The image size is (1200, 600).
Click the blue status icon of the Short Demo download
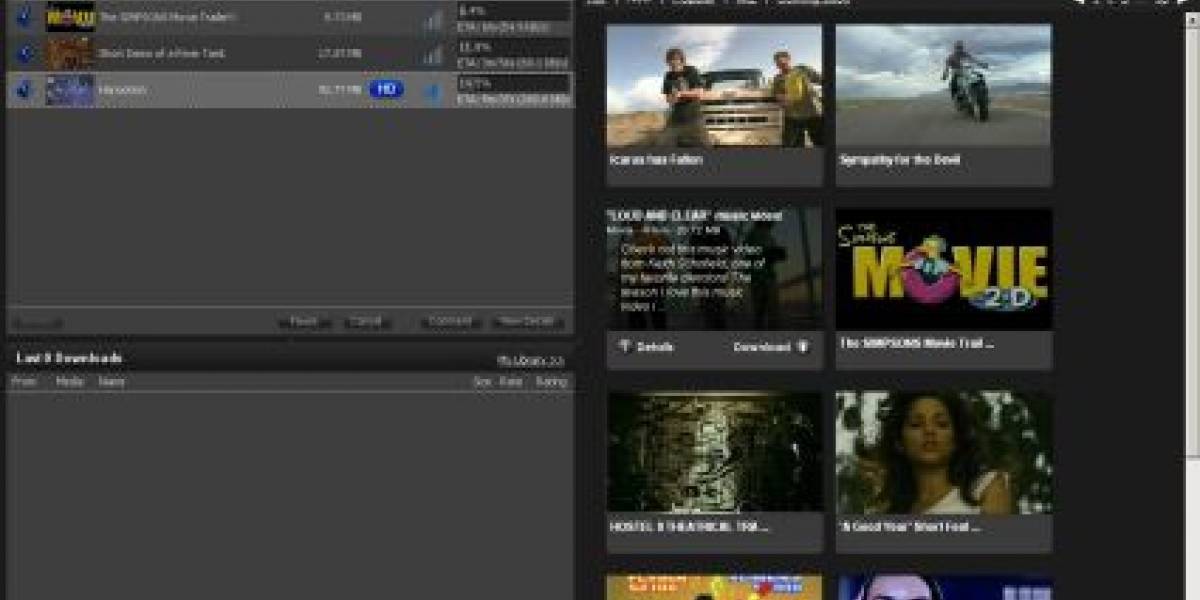24,53
